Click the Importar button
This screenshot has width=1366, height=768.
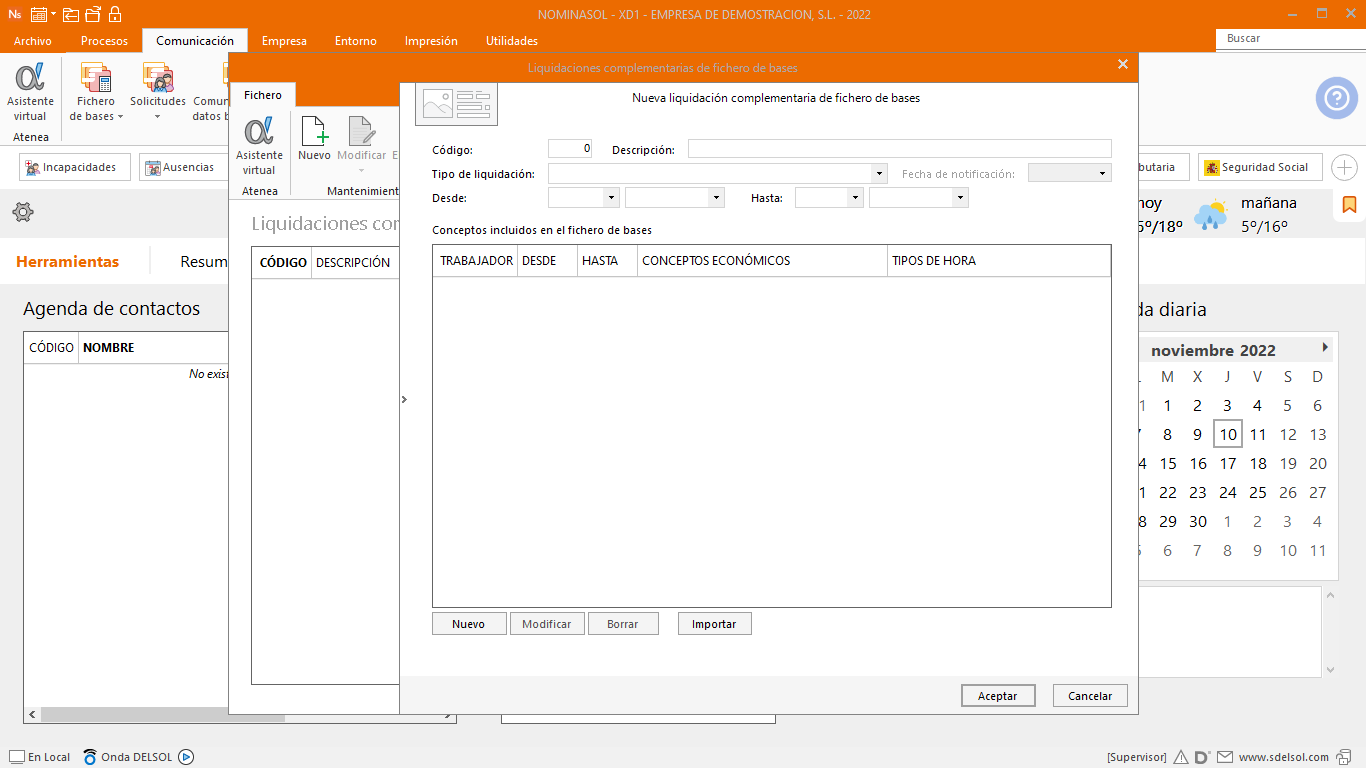(714, 624)
